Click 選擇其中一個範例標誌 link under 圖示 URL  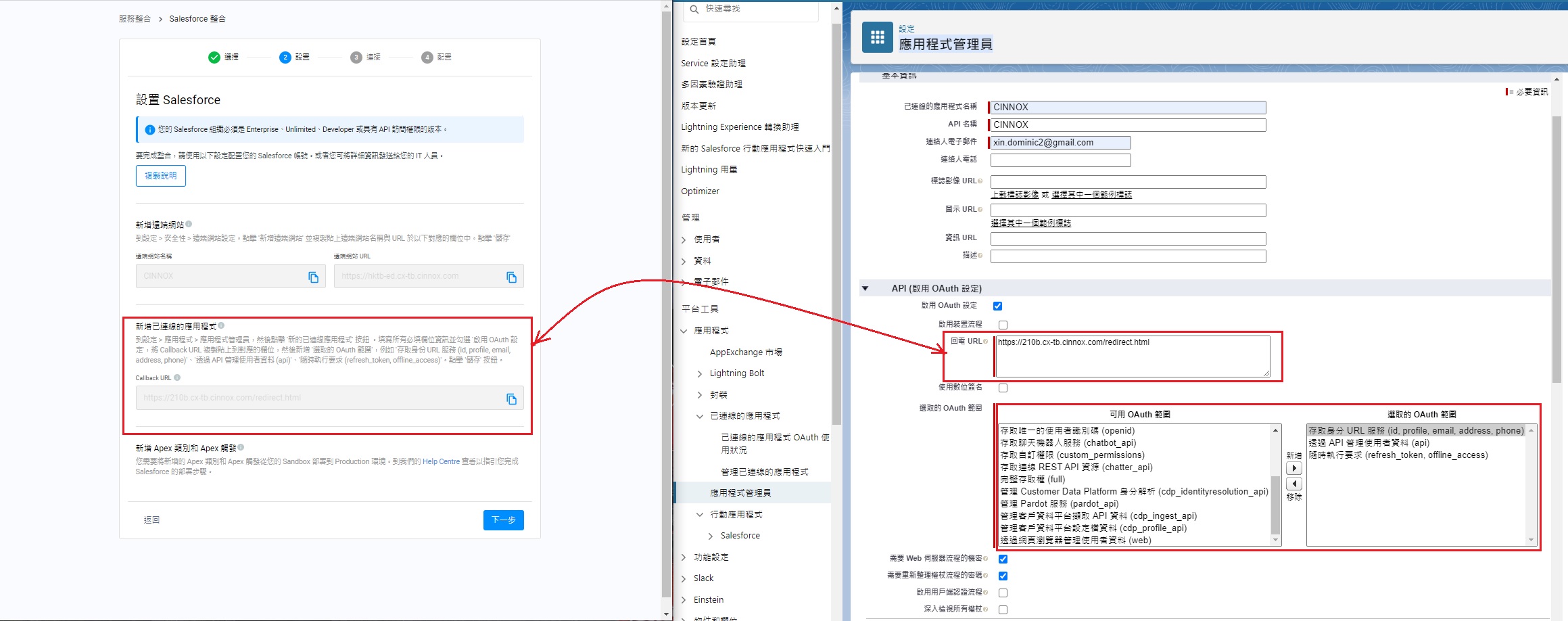click(x=1031, y=223)
